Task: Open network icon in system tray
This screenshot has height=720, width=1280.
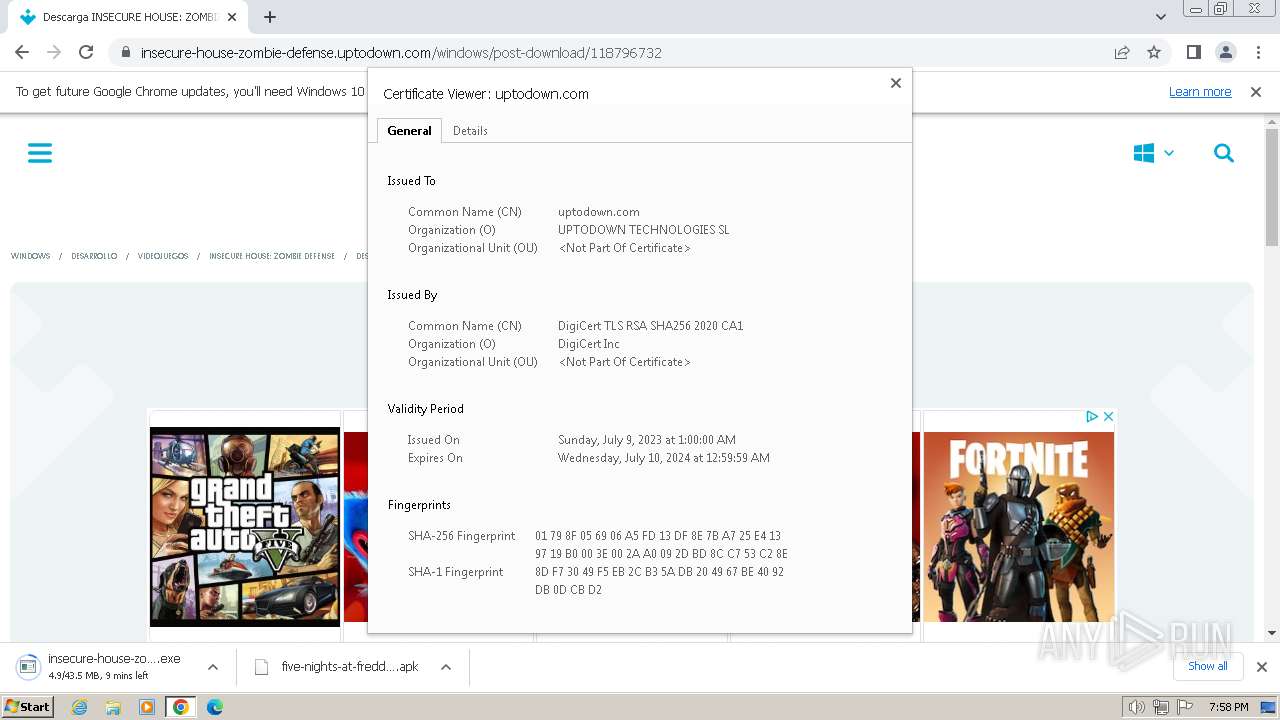Action: 1161,707
